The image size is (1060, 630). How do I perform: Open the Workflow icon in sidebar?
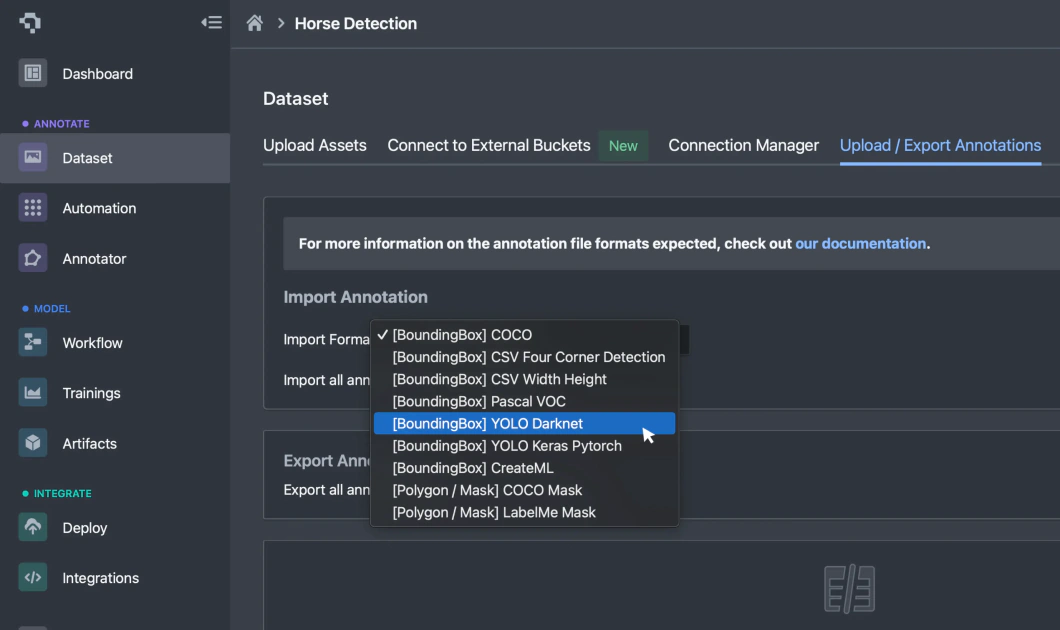(x=33, y=343)
